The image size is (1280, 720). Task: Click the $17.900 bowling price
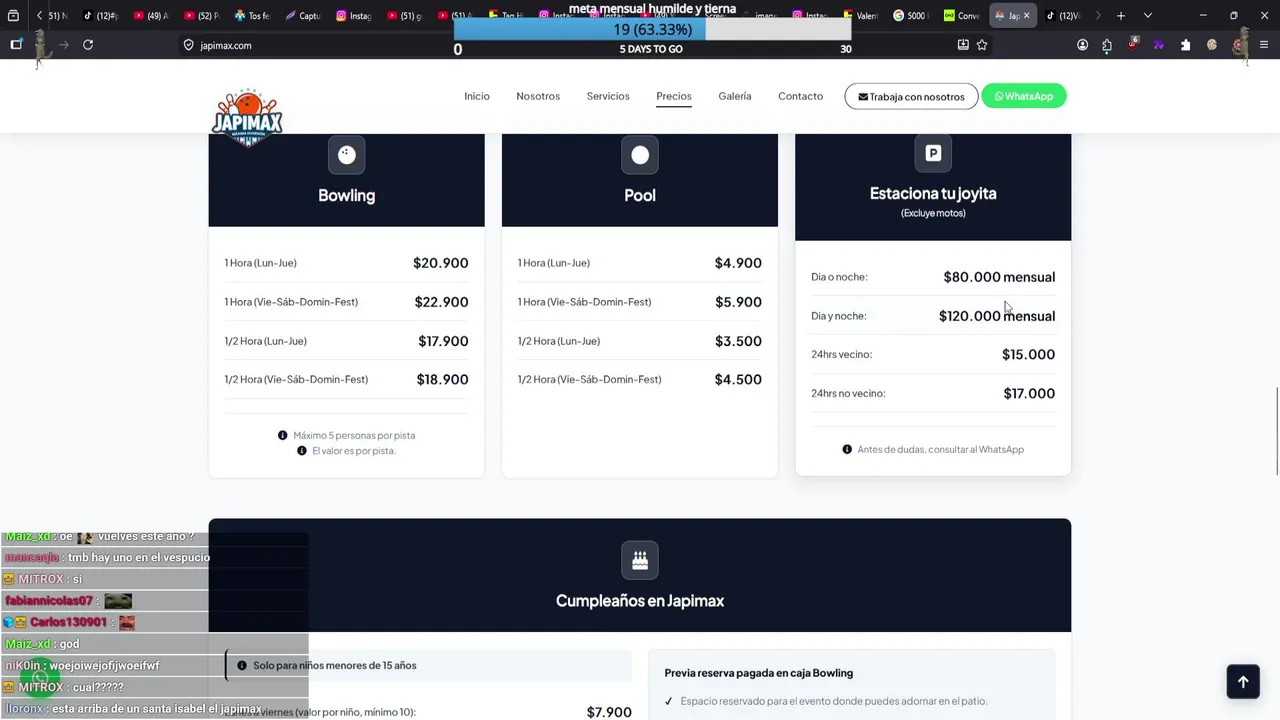443,341
